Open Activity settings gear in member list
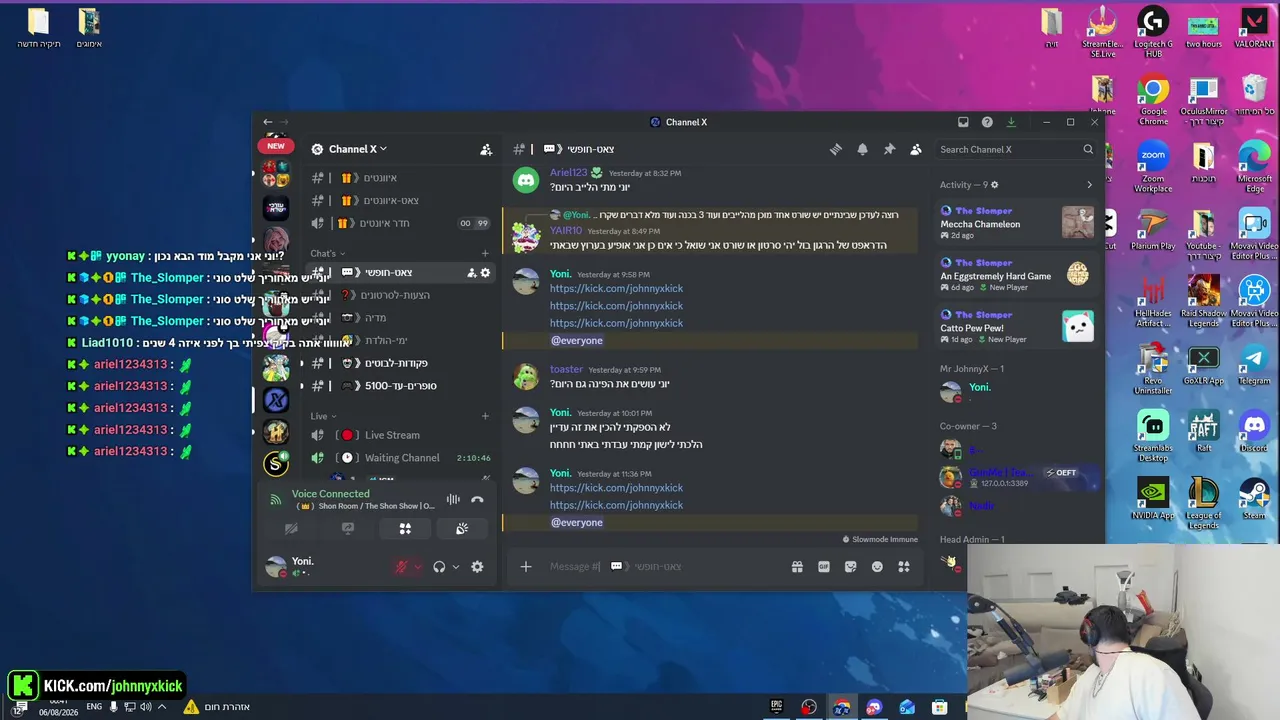Image resolution: width=1280 pixels, height=720 pixels. click(994, 185)
